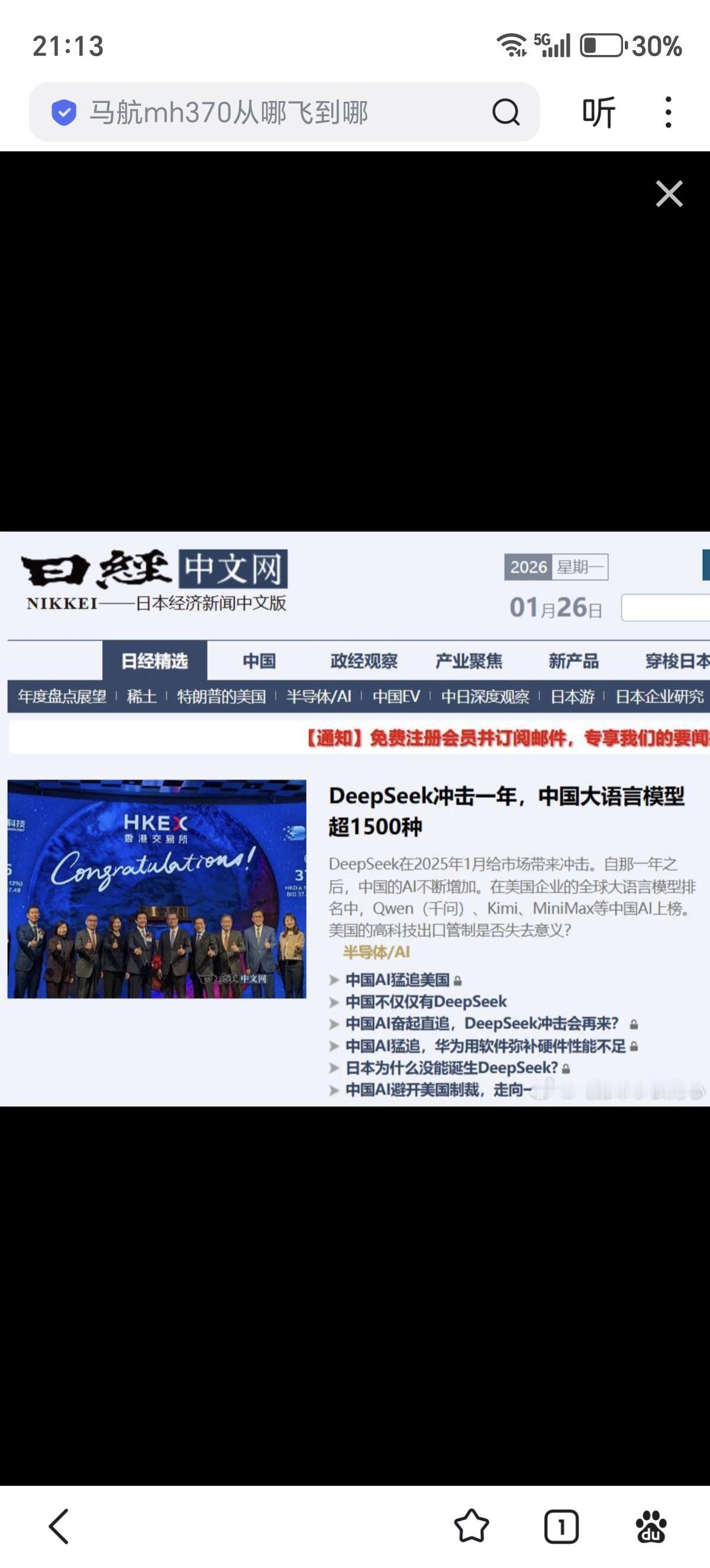Close the image viewer with X
This screenshot has width=710, height=1568.
click(669, 193)
